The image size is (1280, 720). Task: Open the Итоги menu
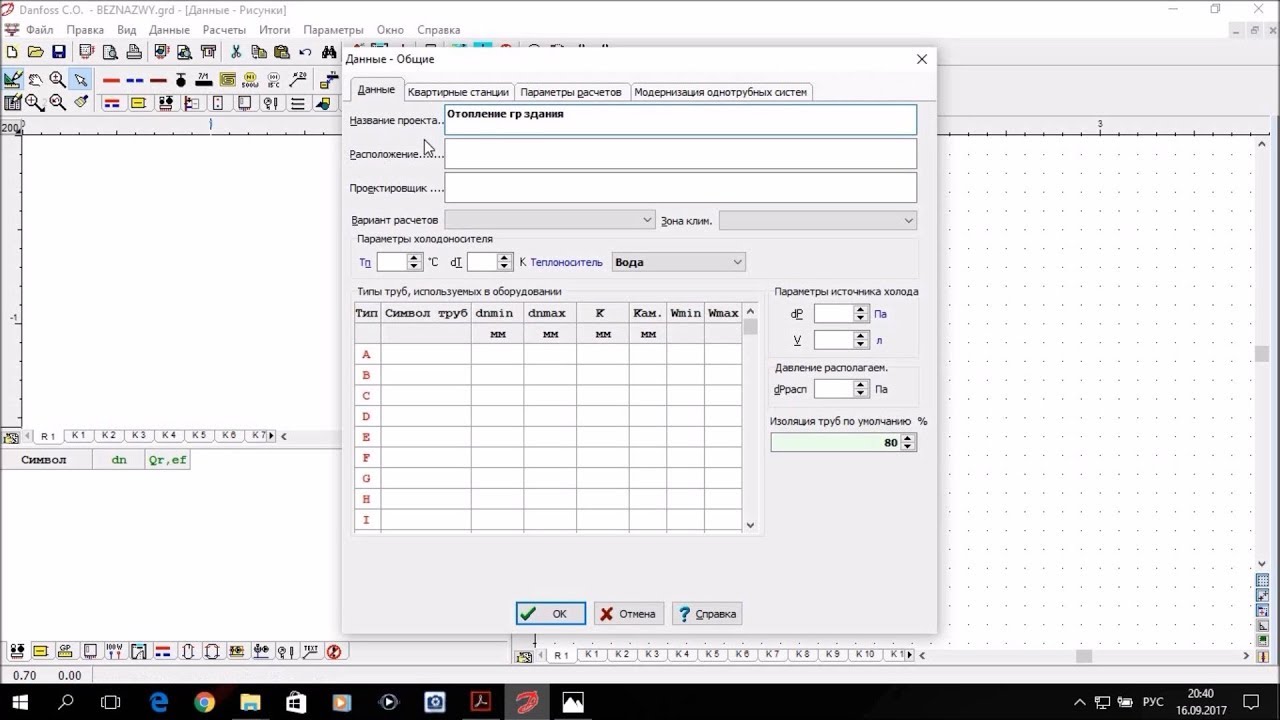pyautogui.click(x=274, y=30)
